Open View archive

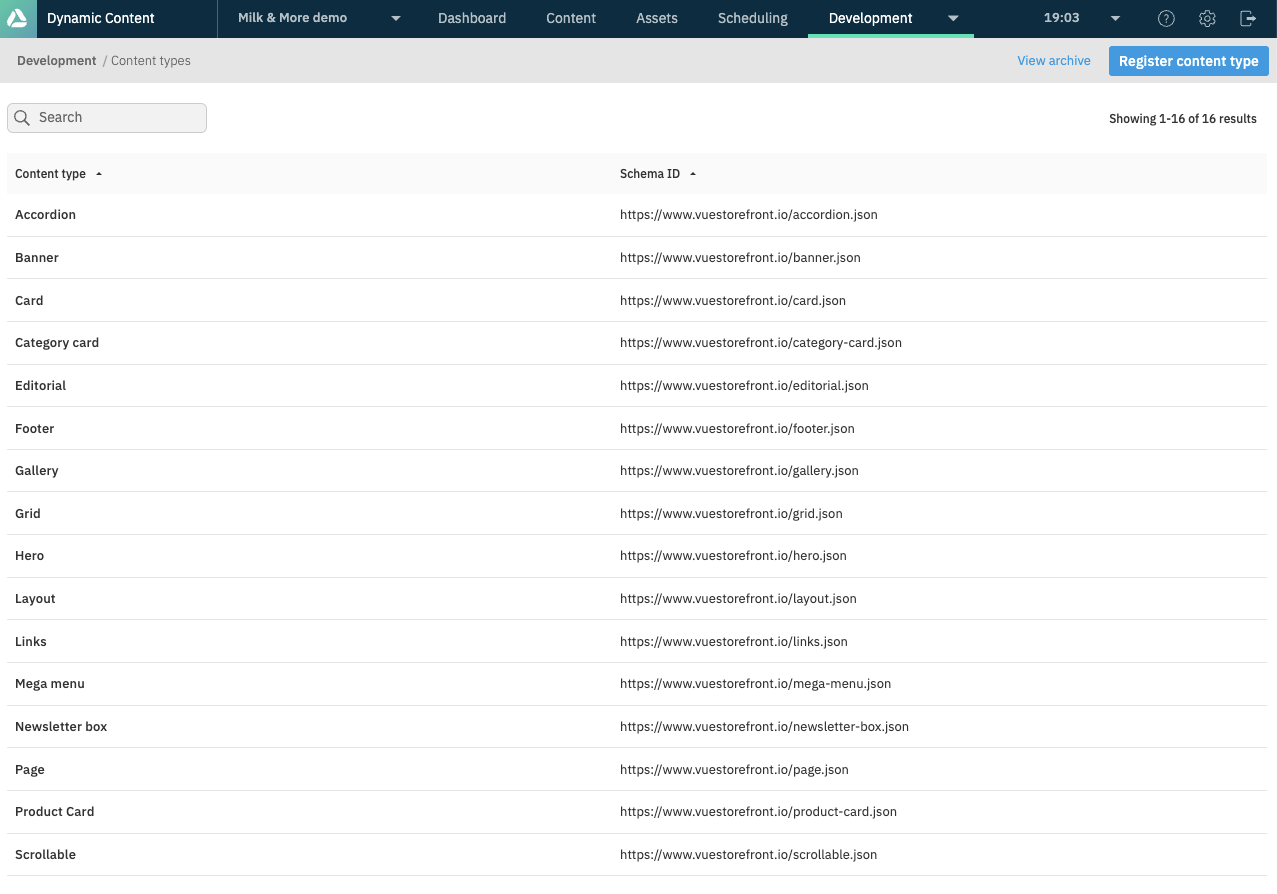point(1053,60)
